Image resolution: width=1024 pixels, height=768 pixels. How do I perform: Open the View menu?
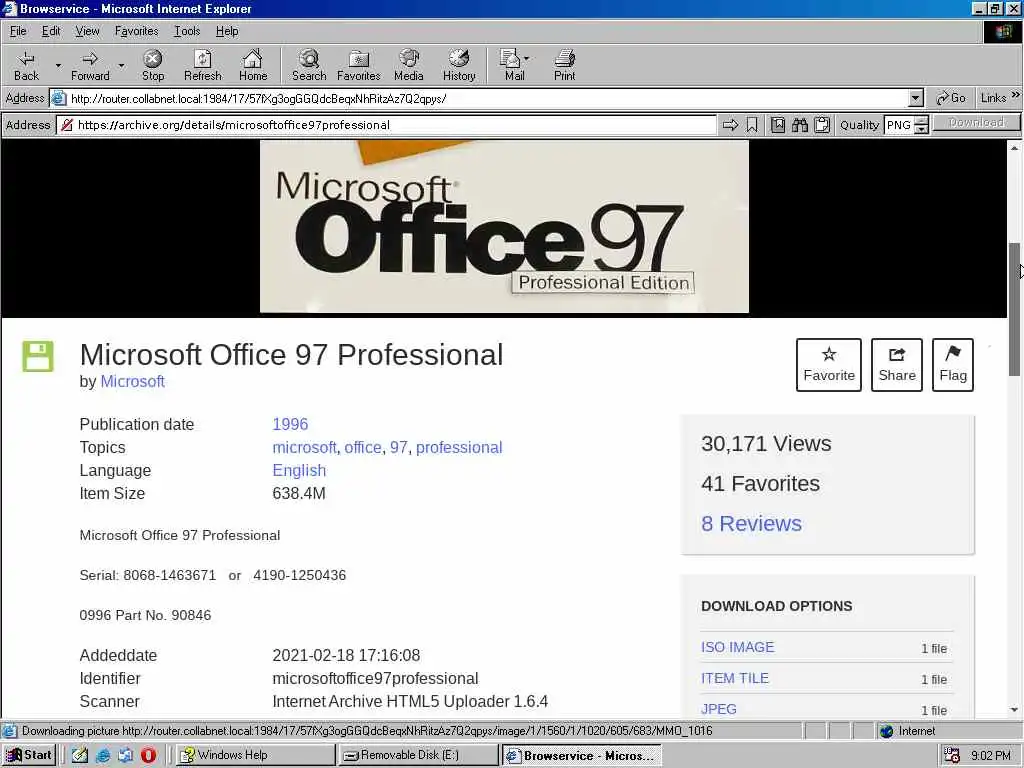[x=87, y=31]
